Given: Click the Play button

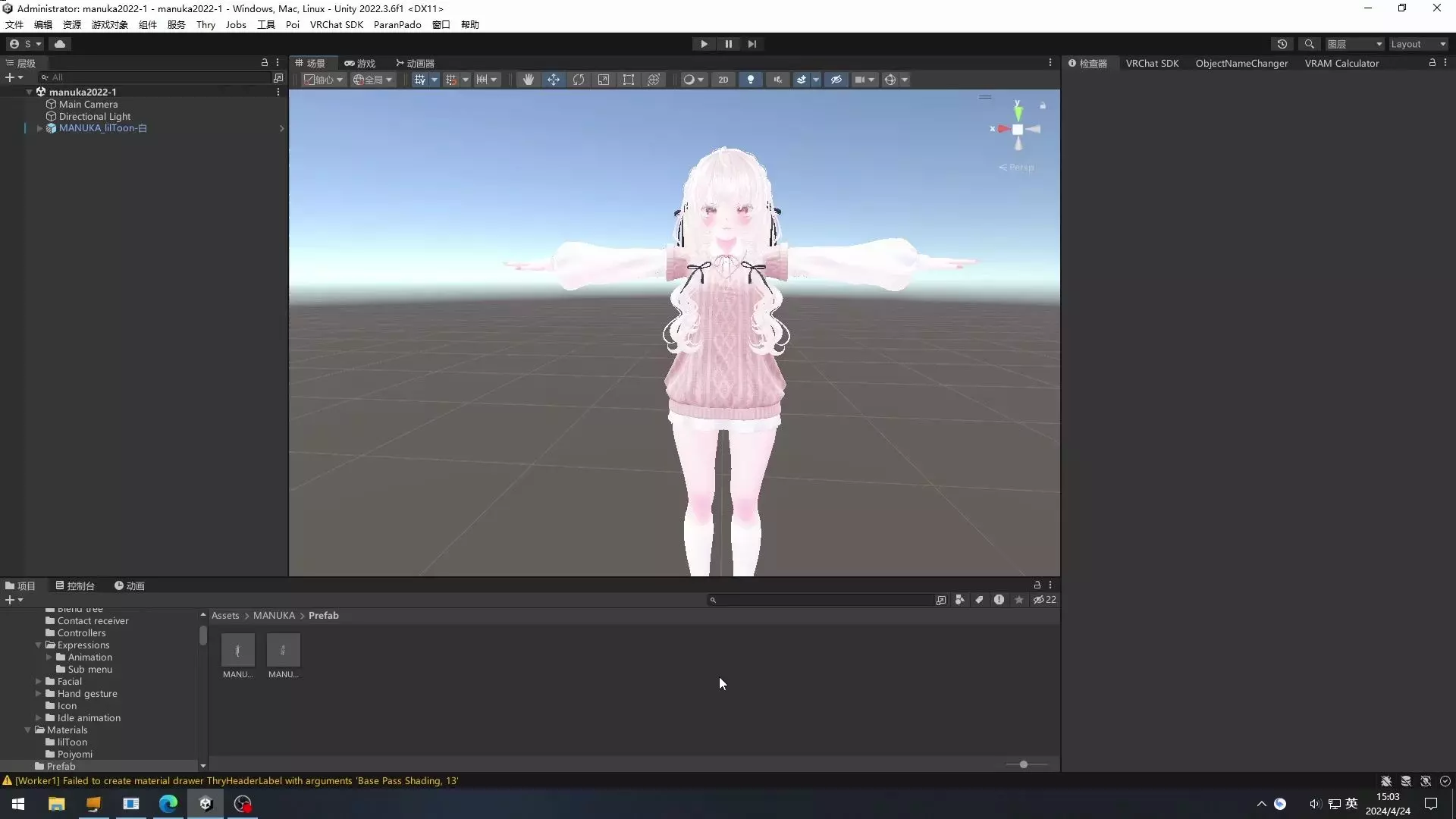Looking at the screenshot, I should coord(704,44).
